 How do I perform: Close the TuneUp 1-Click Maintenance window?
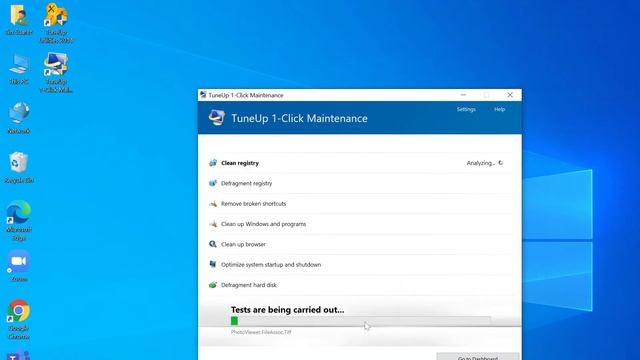tap(510, 95)
